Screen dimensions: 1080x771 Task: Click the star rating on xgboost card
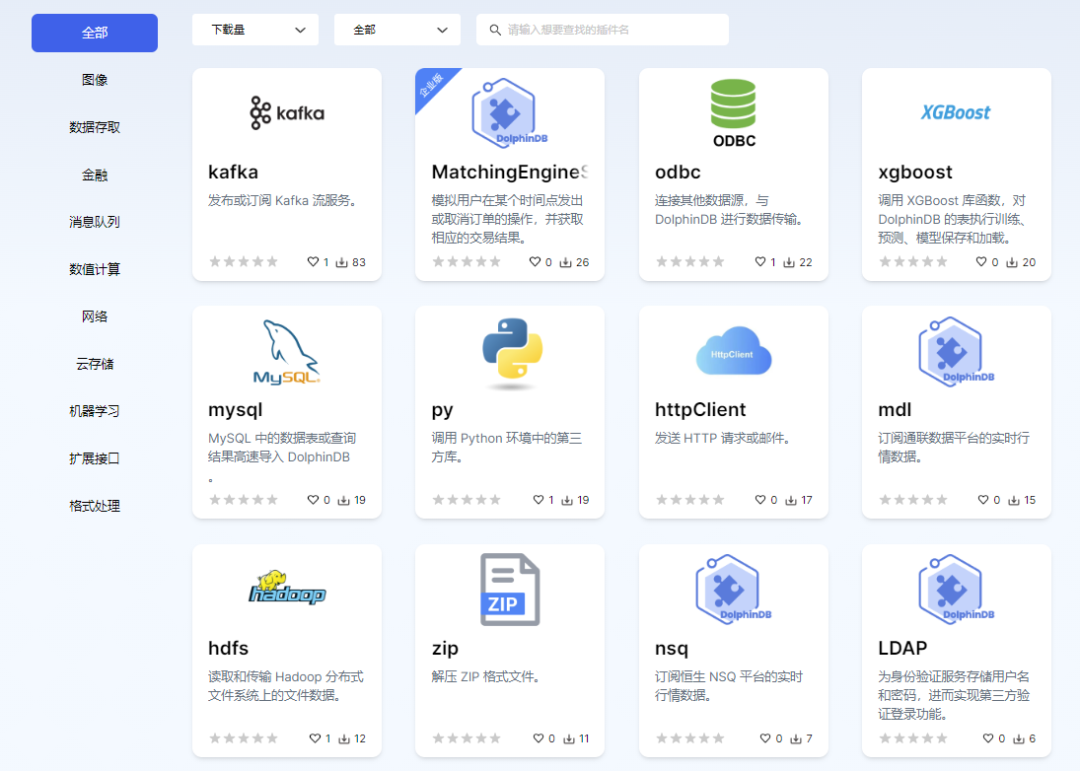pyautogui.click(x=913, y=262)
